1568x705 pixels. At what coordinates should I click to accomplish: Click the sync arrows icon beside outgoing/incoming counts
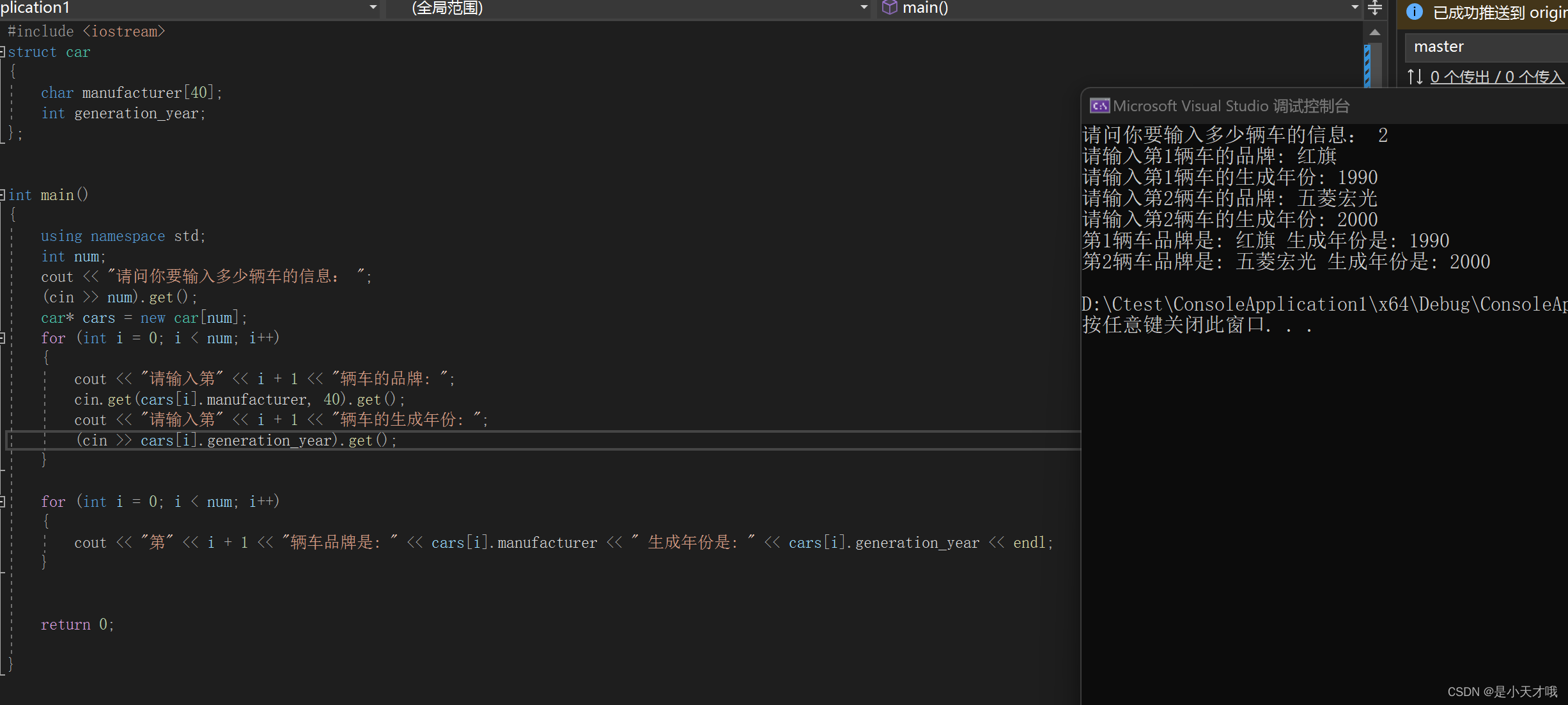tap(1417, 76)
